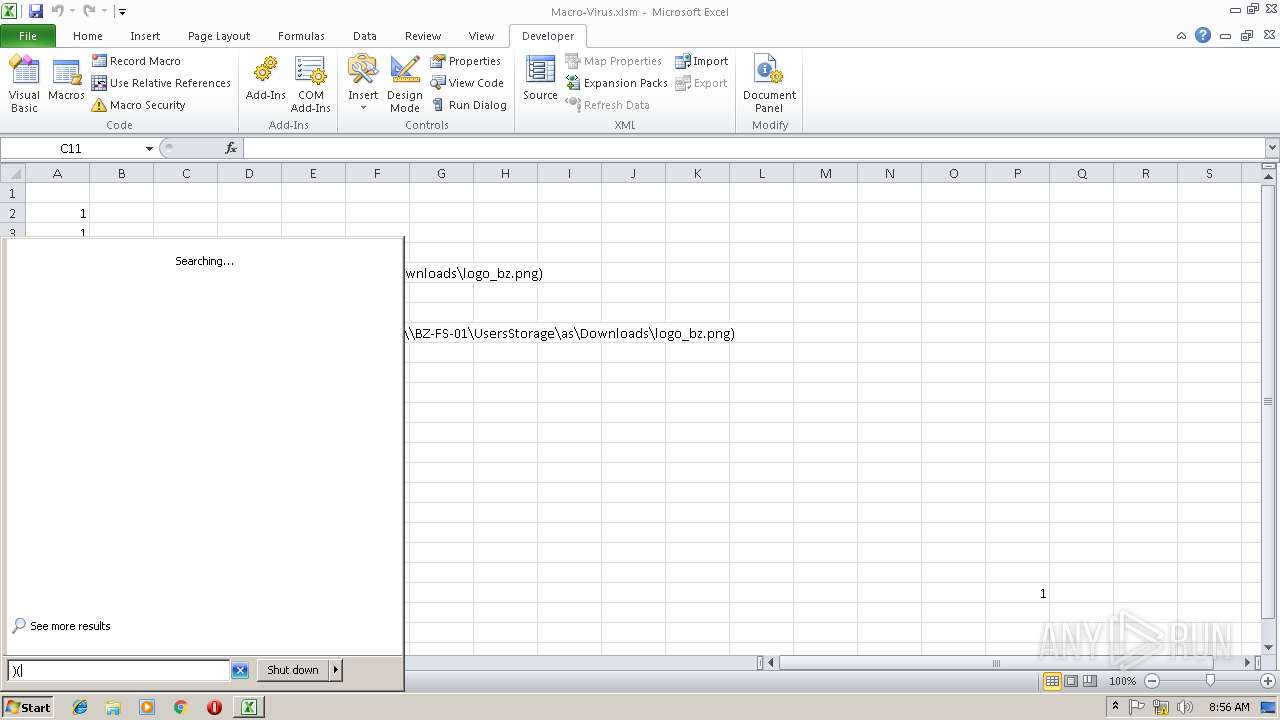Open Google Chrome from taskbar
This screenshot has width=1280, height=720.
[180, 707]
